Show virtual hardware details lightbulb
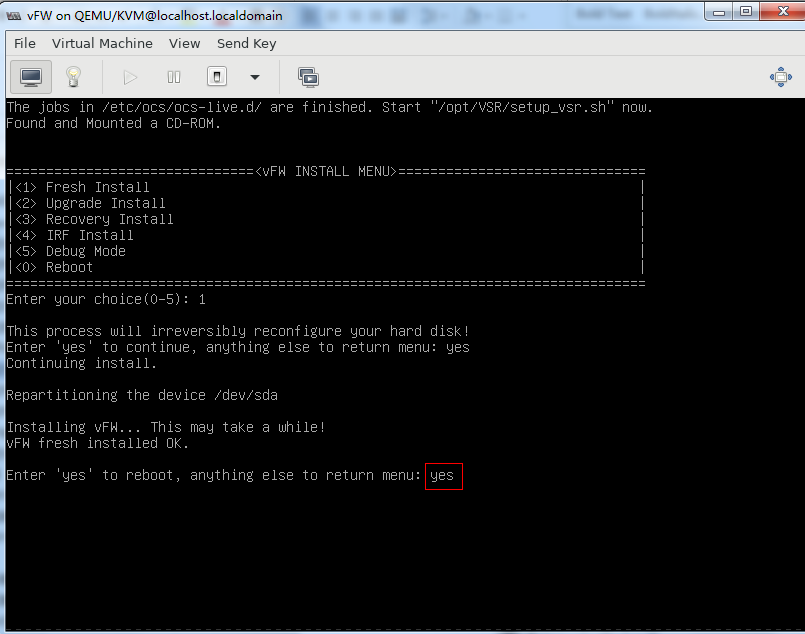This screenshot has height=634, width=805. click(x=73, y=77)
